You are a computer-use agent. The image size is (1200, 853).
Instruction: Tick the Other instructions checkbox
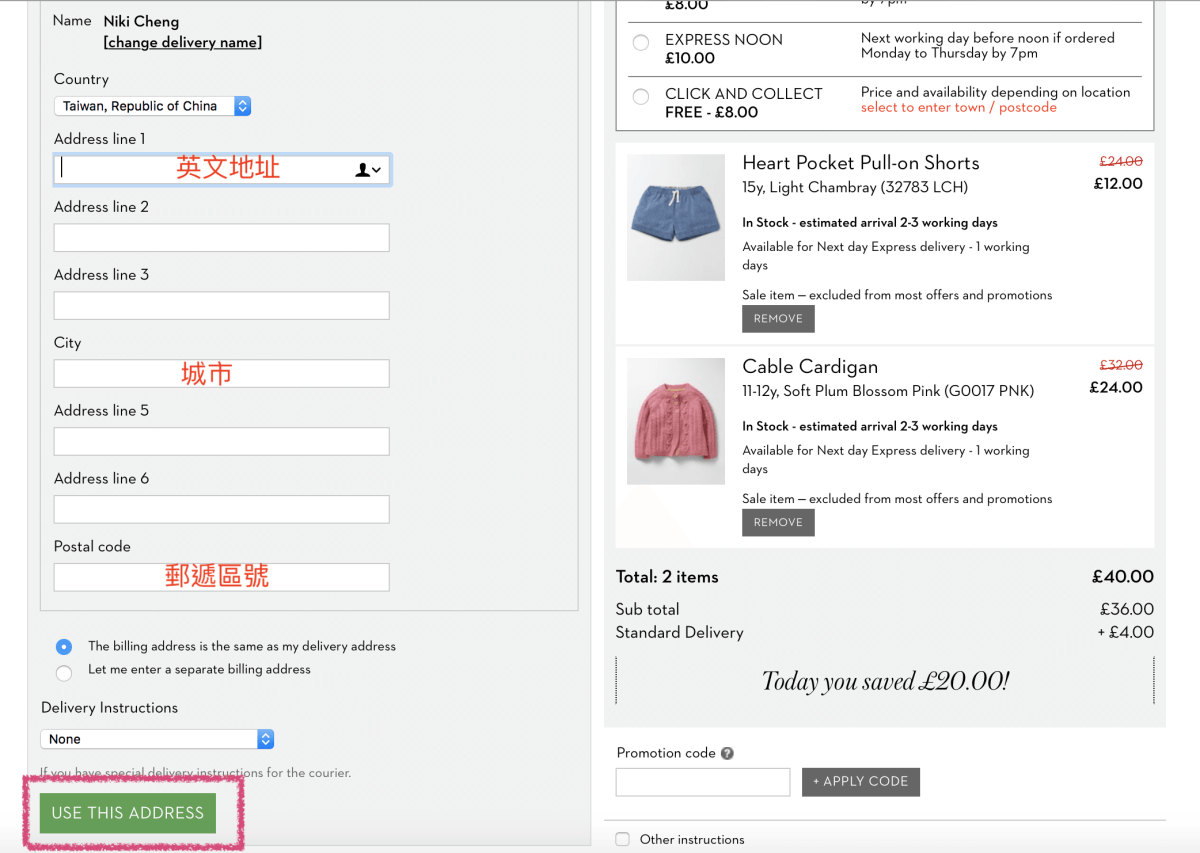pyautogui.click(x=623, y=839)
